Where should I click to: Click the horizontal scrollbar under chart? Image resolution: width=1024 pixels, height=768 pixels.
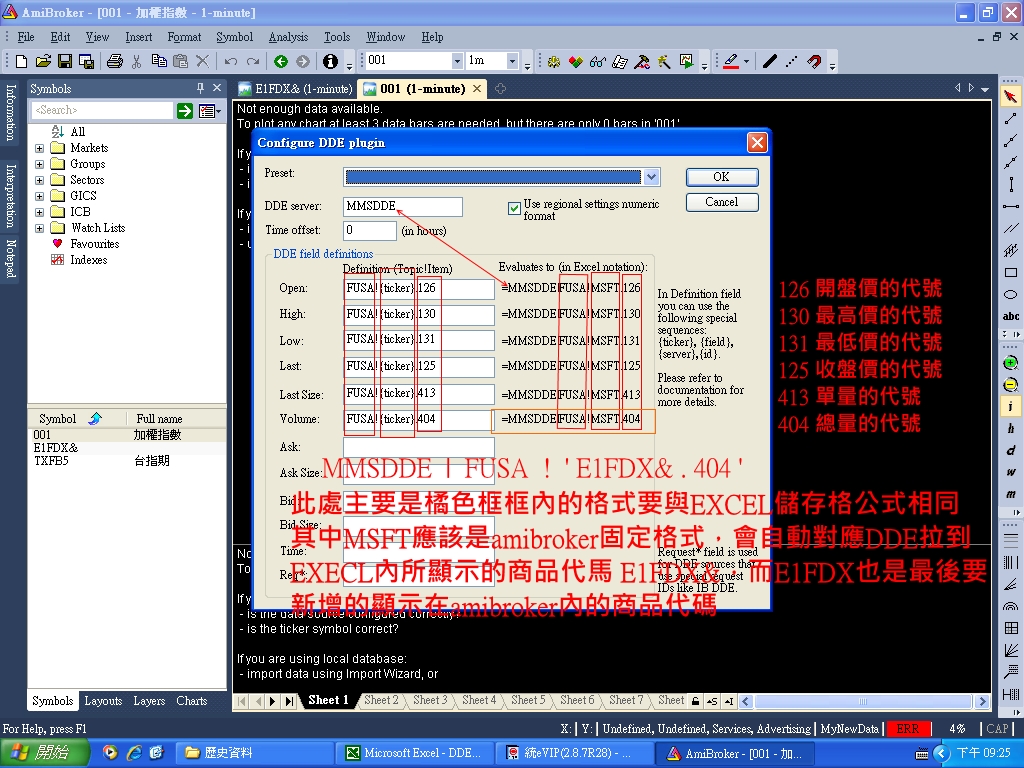tap(863, 701)
